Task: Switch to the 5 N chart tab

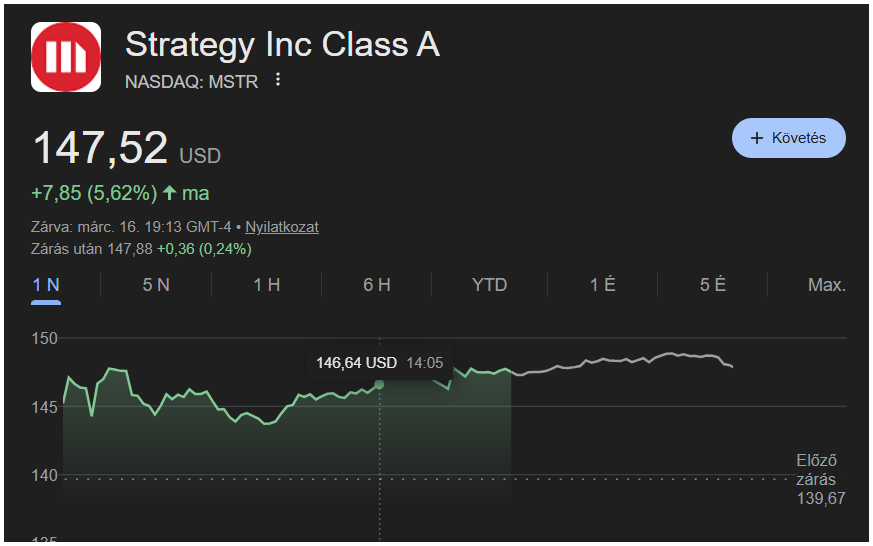Action: 156,285
